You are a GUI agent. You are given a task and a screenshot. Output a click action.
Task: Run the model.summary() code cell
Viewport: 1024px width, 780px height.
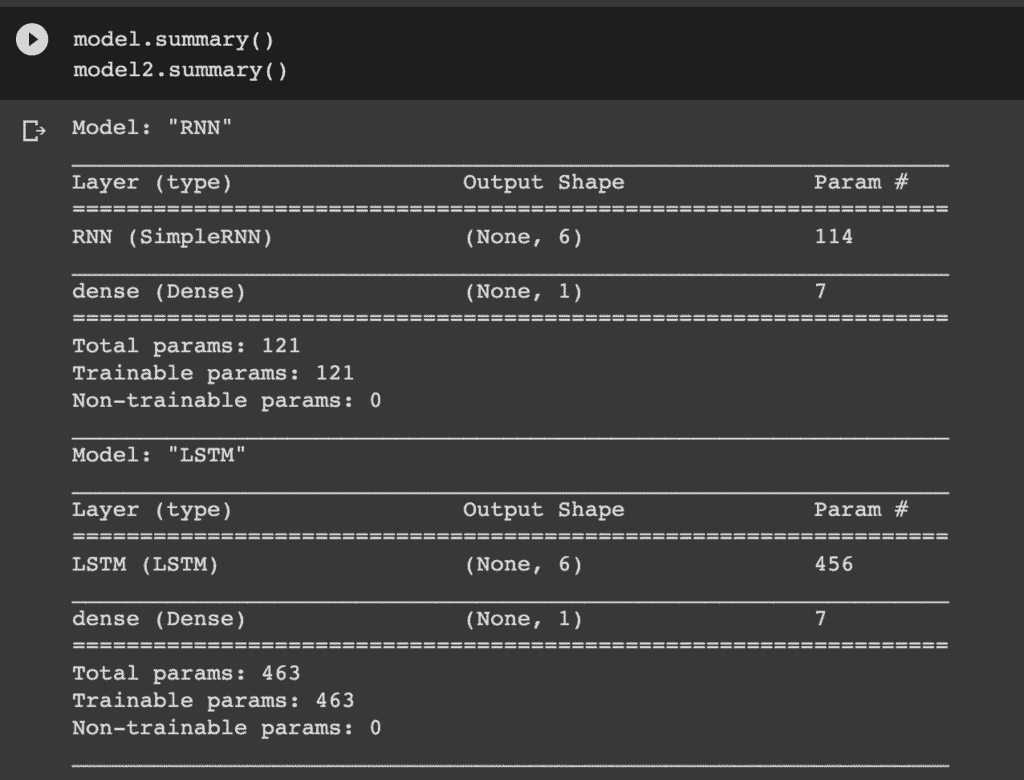pyautogui.click(x=32, y=39)
